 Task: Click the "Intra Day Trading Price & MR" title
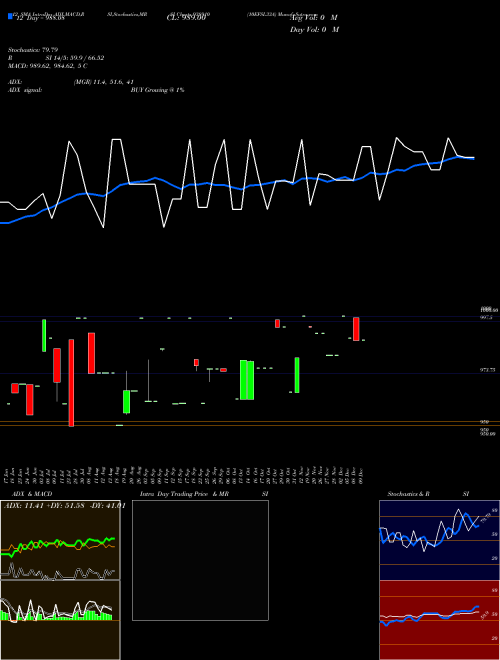tap(184, 494)
